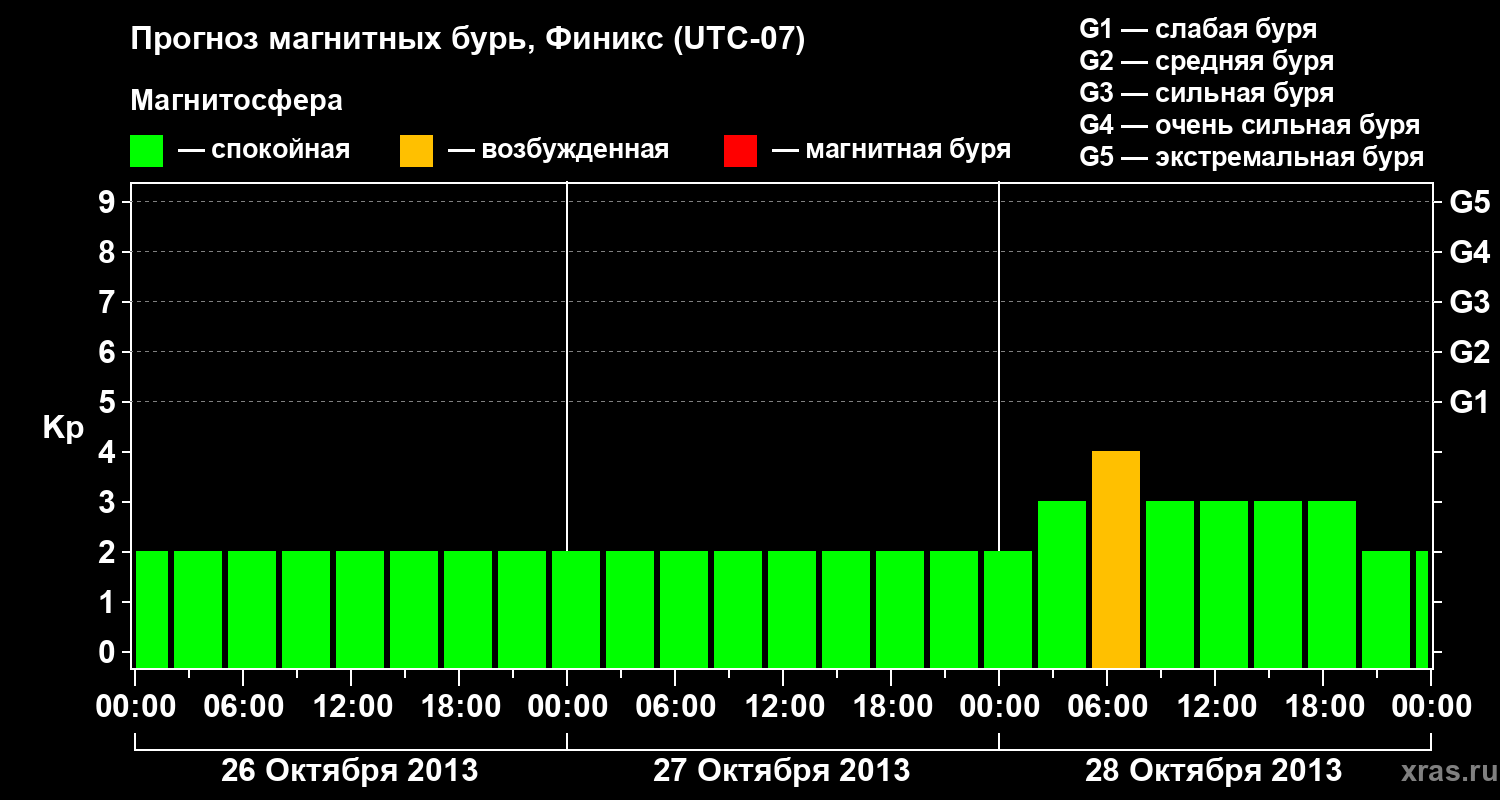Click the 'G2' label on the right axis
The width and height of the screenshot is (1500, 800).
pyautogui.click(x=1470, y=352)
